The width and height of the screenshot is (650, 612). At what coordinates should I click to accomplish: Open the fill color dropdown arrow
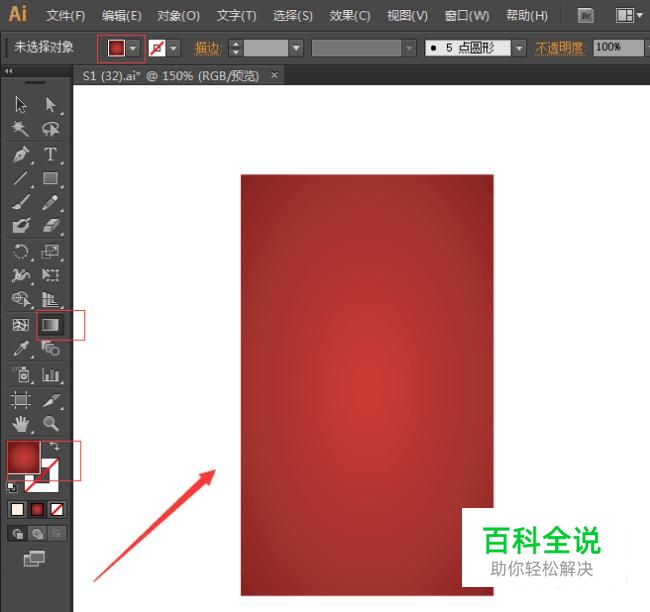pos(133,48)
